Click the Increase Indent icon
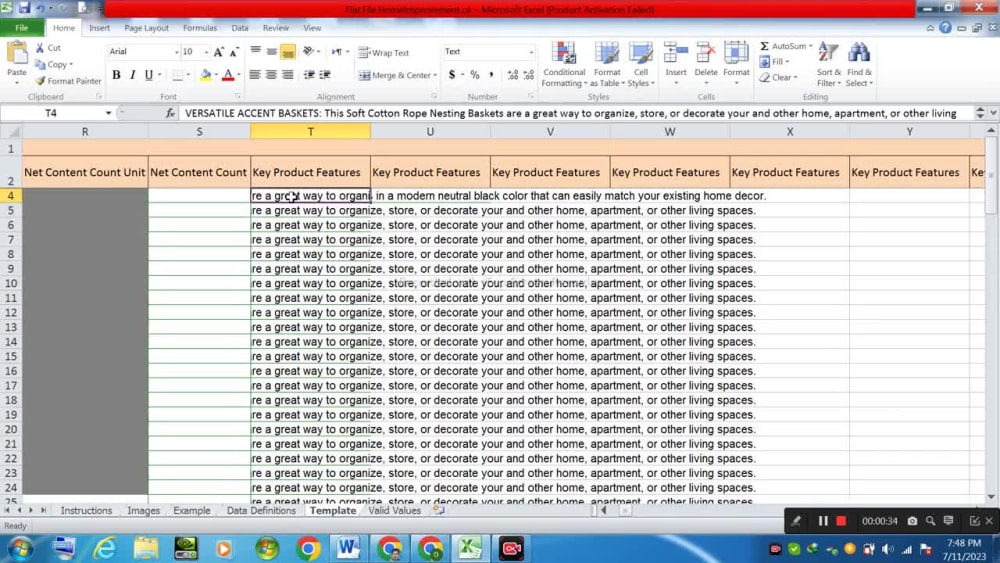This screenshot has height=563, width=1000. click(x=325, y=75)
